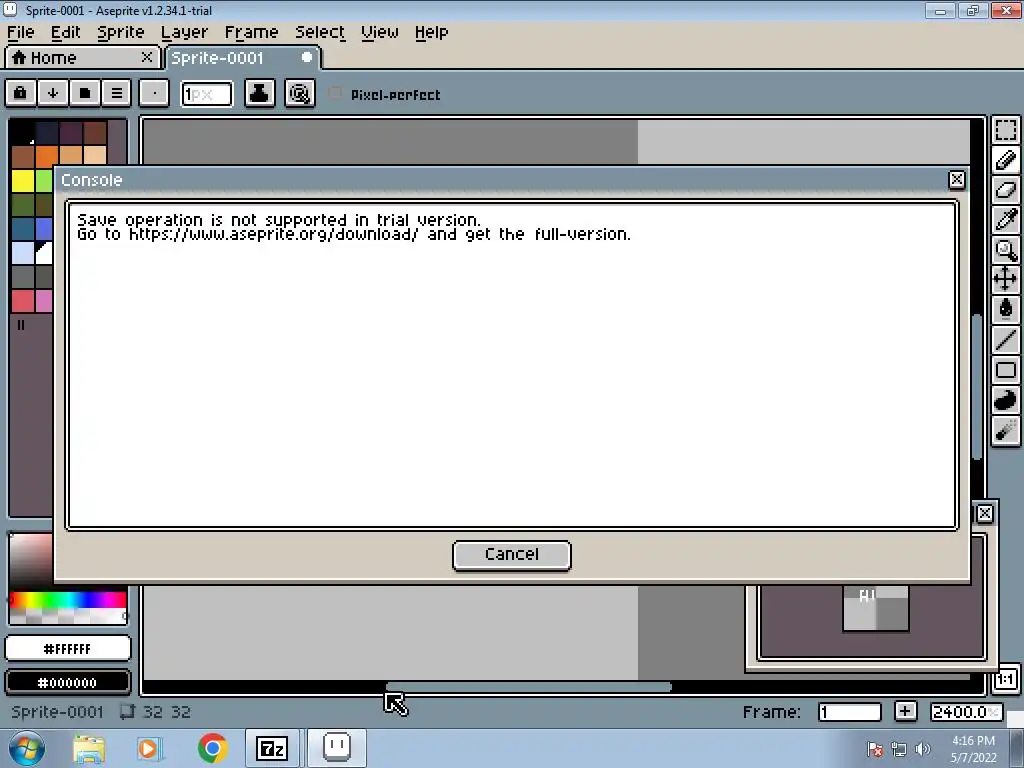Open the Select menu
1024x768 pixels.
pyautogui.click(x=319, y=32)
